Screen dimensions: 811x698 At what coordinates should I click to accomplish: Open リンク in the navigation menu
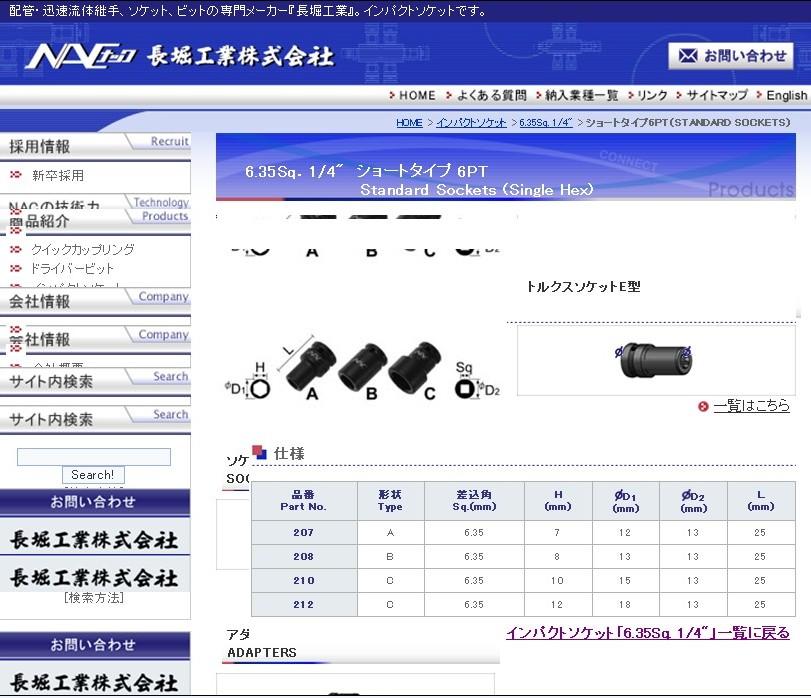click(652, 96)
